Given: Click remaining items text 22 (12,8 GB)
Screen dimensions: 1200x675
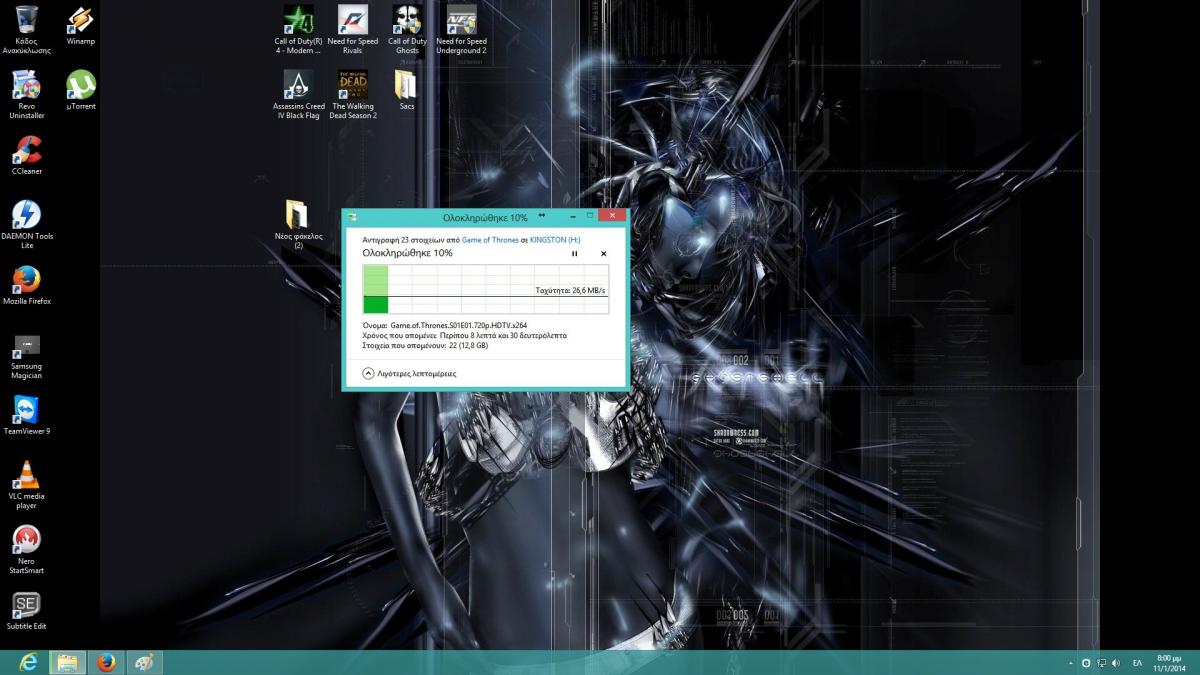Looking at the screenshot, I should tap(468, 345).
